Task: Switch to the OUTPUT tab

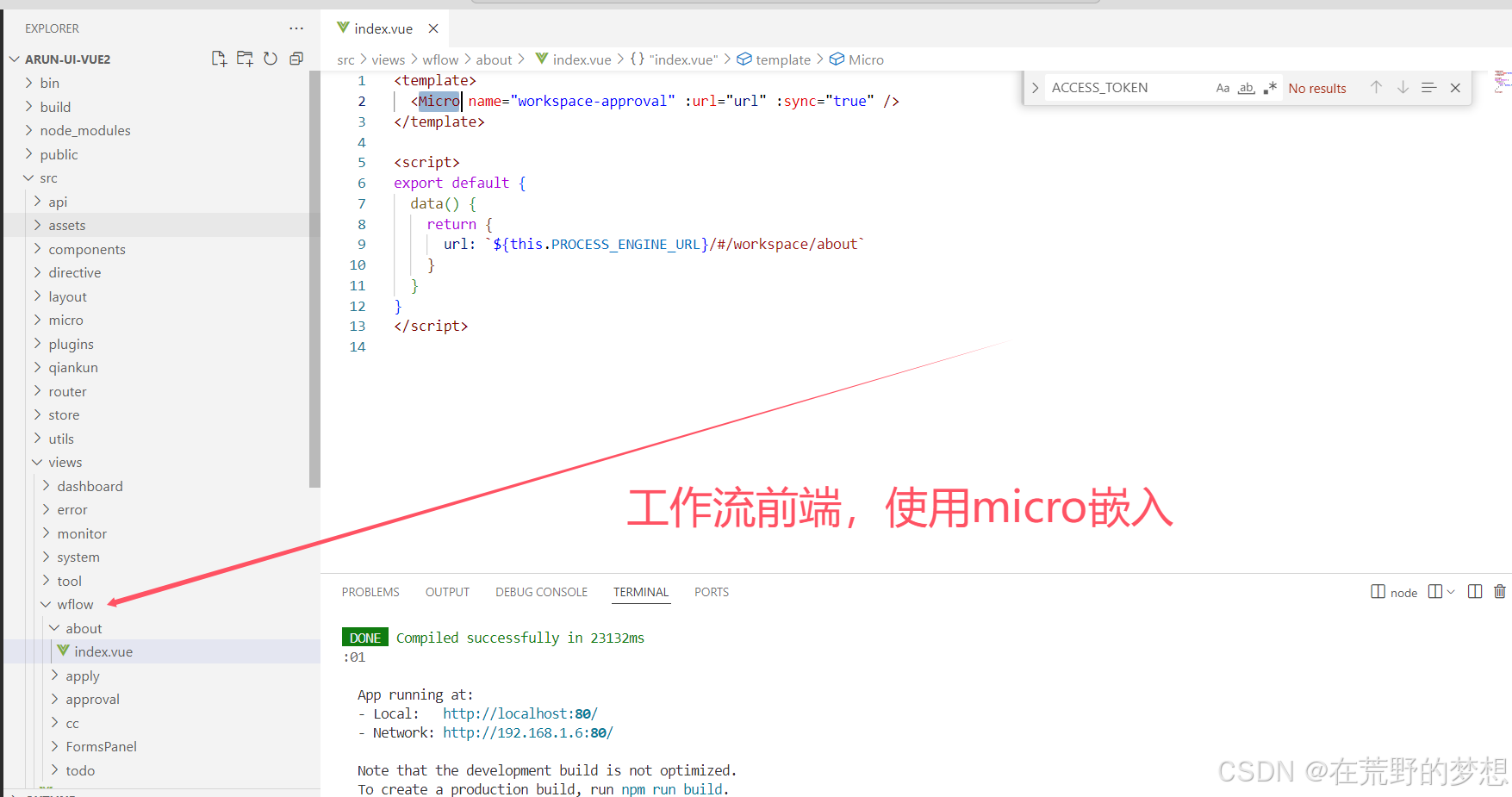Action: (447, 592)
